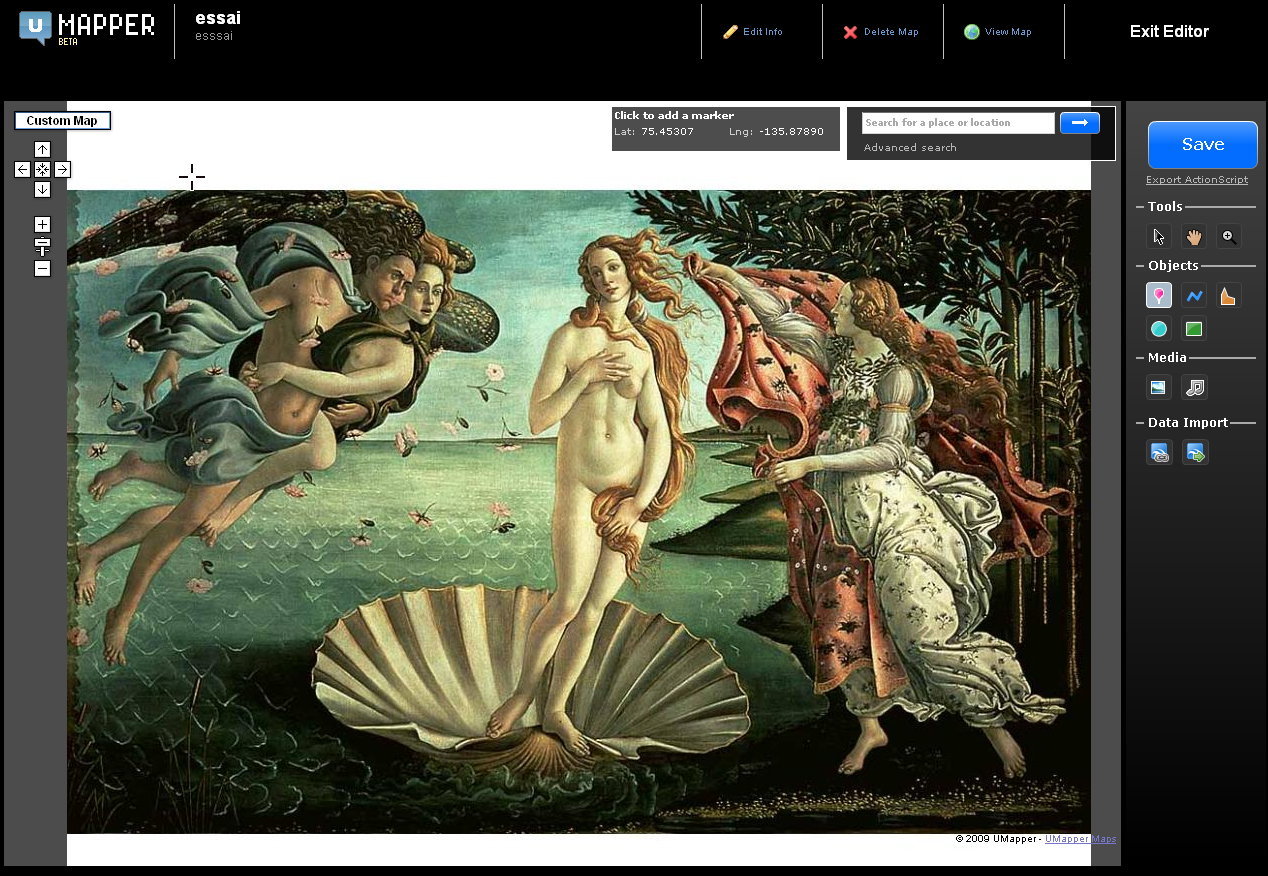1268x876 pixels.
Task: Choose the orange polygon shape tool
Action: point(1229,295)
